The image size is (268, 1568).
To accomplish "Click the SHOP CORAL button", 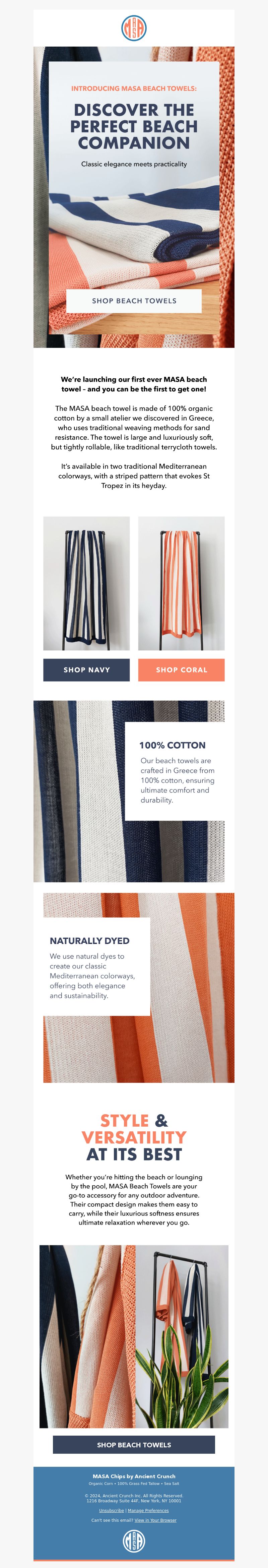I will [182, 670].
